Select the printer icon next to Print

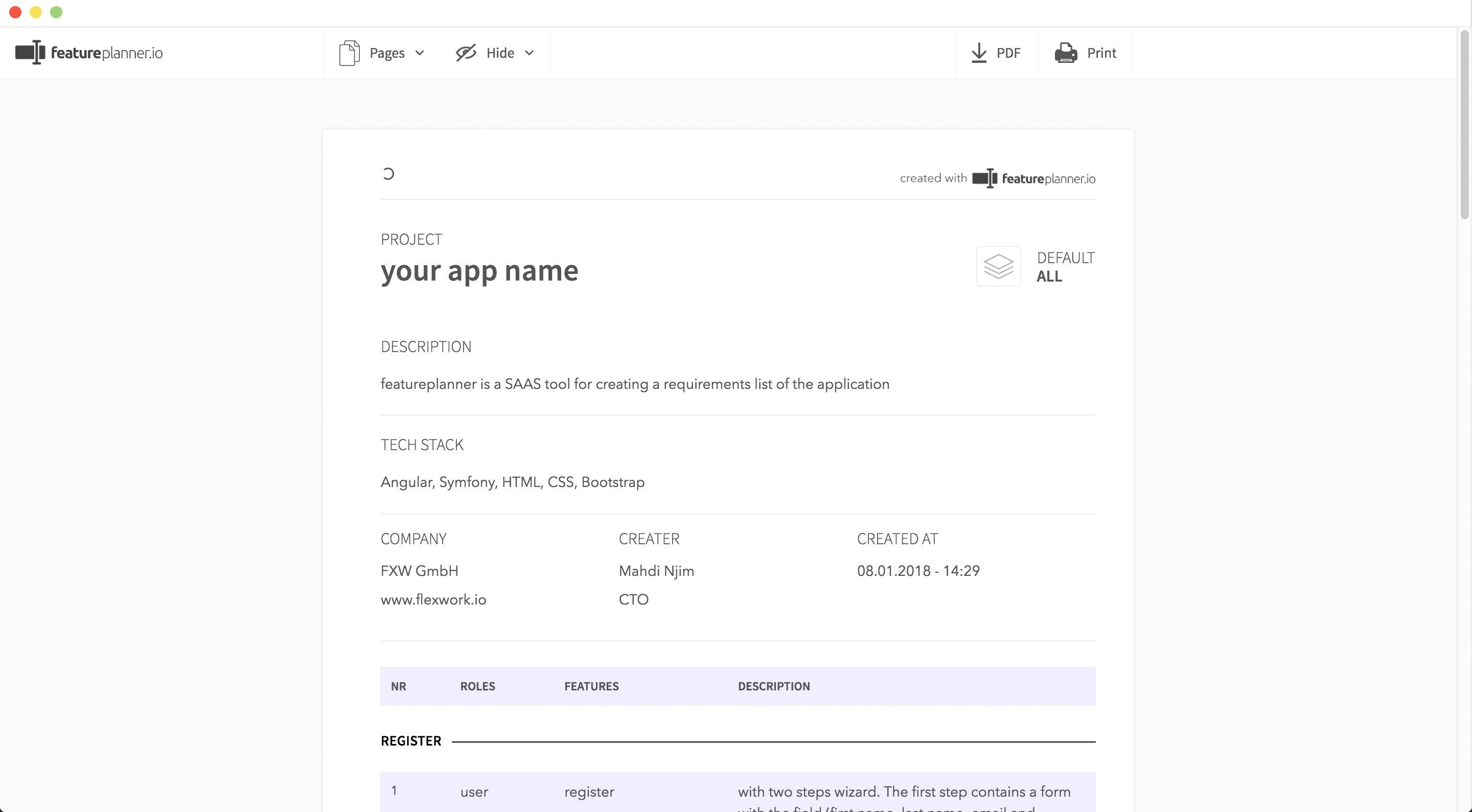[x=1066, y=53]
